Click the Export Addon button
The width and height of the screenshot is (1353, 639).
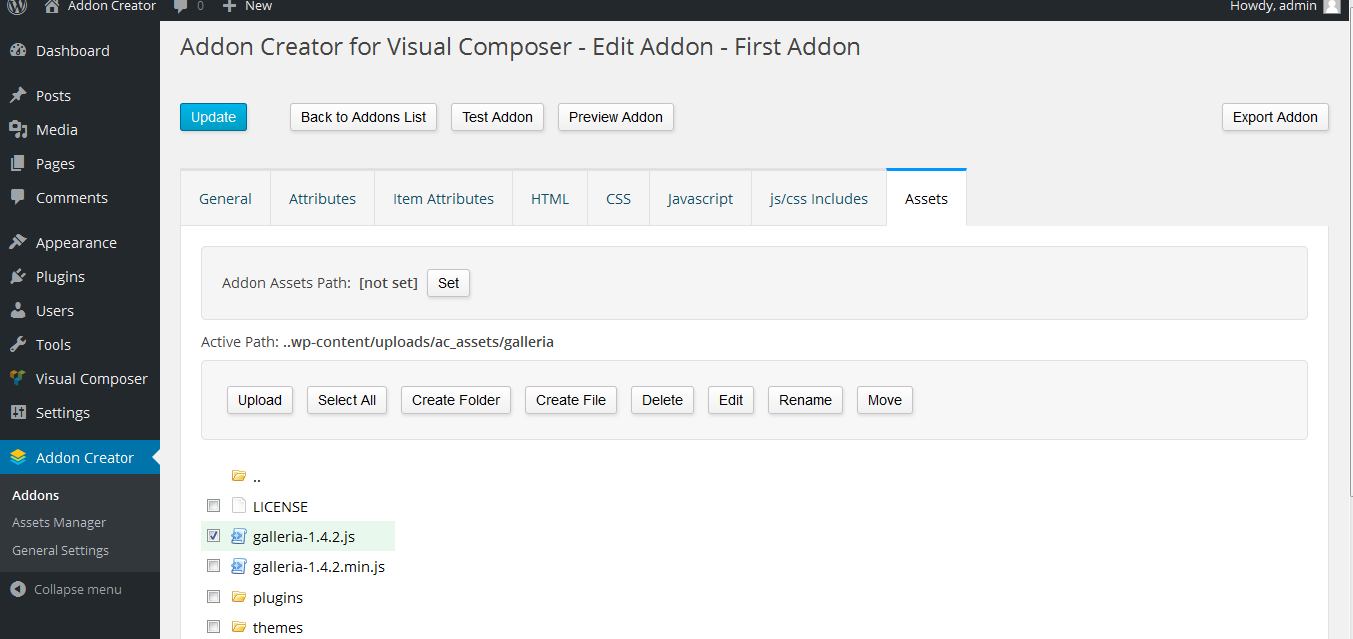[x=1275, y=117]
